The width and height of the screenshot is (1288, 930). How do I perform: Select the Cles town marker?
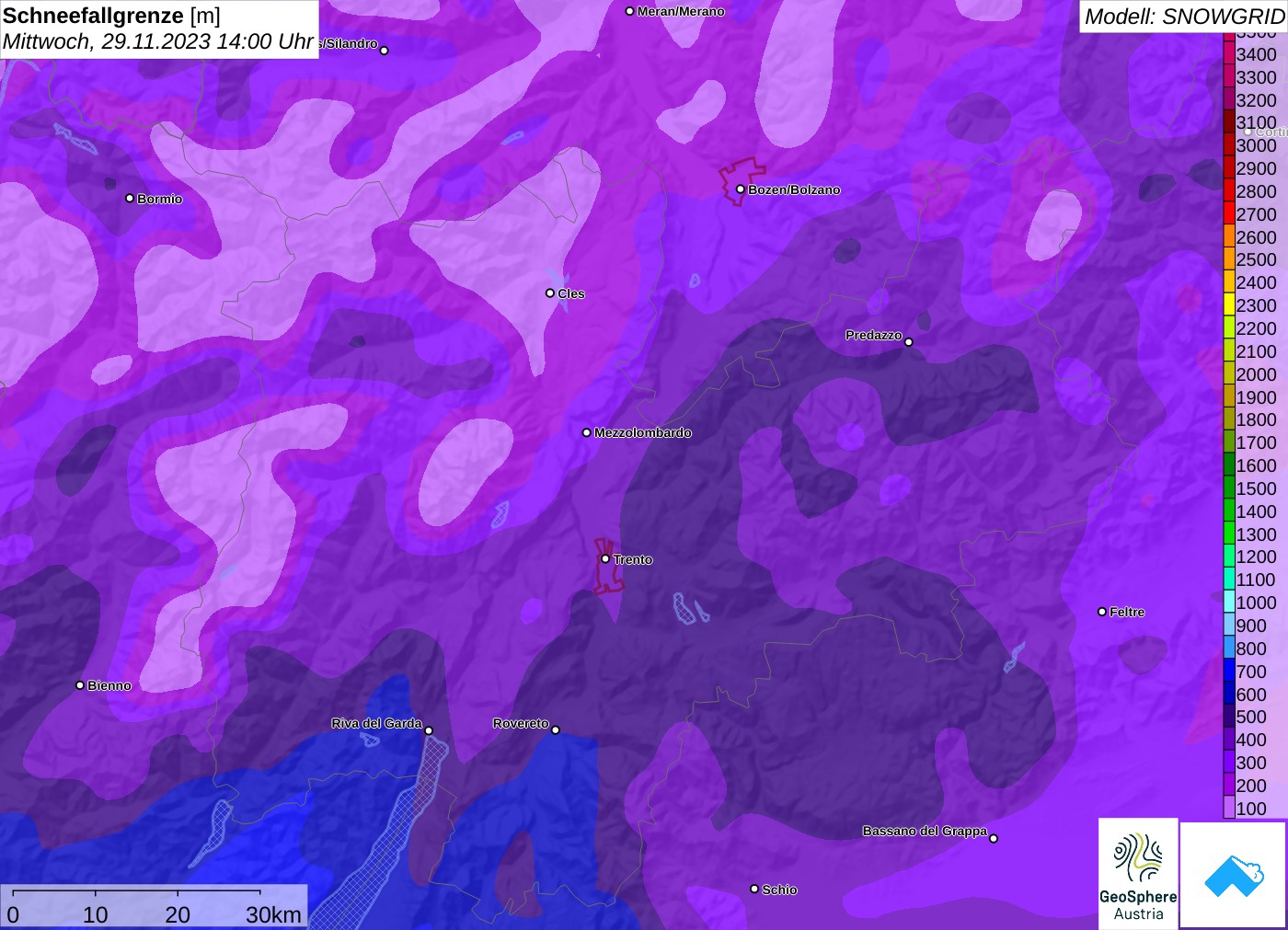[550, 293]
